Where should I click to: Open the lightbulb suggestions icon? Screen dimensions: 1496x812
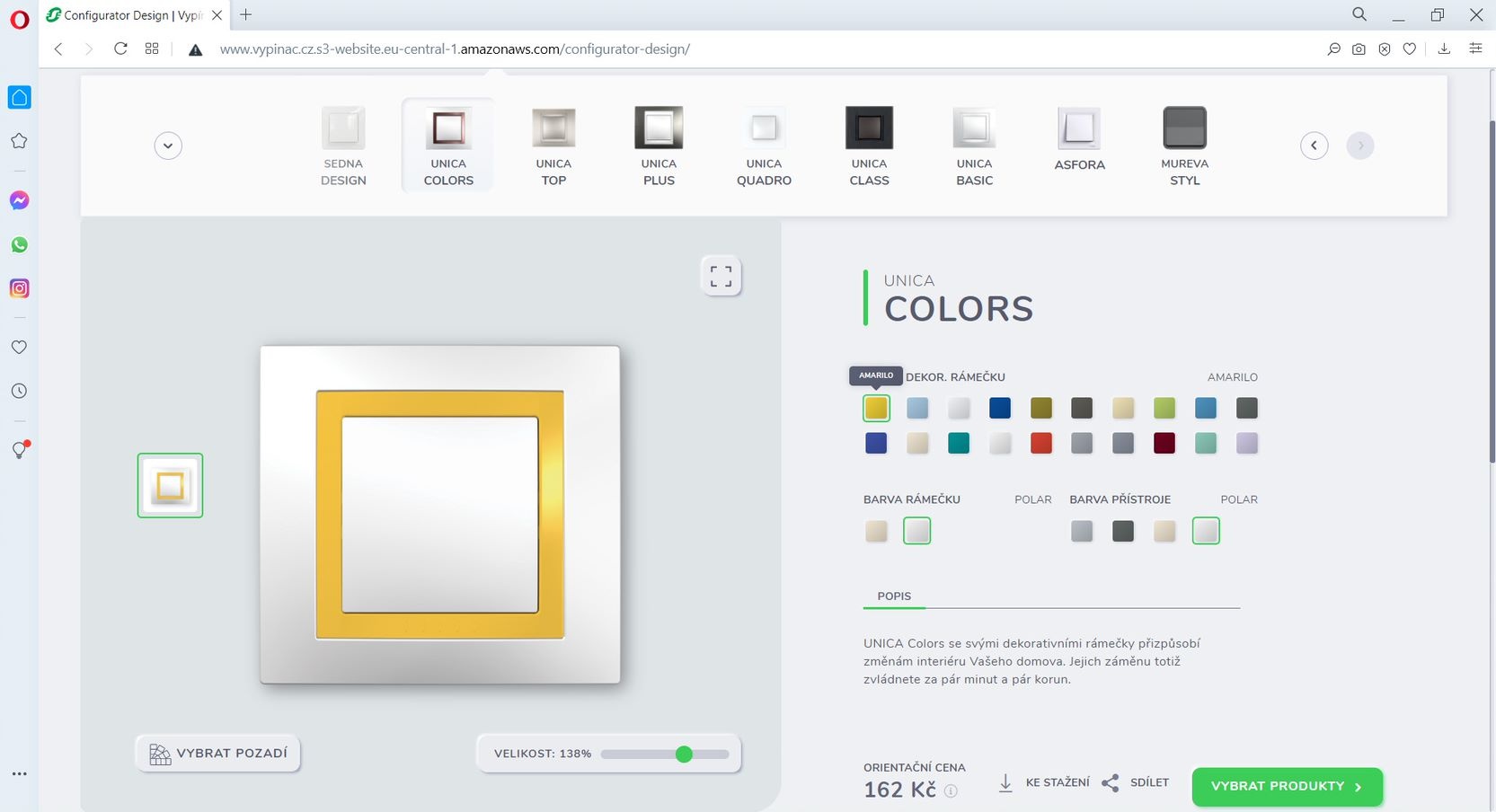[x=19, y=450]
